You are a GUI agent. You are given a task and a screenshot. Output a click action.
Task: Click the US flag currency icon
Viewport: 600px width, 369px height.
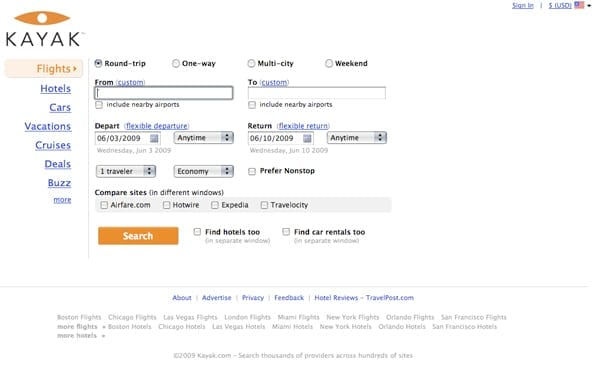click(579, 5)
